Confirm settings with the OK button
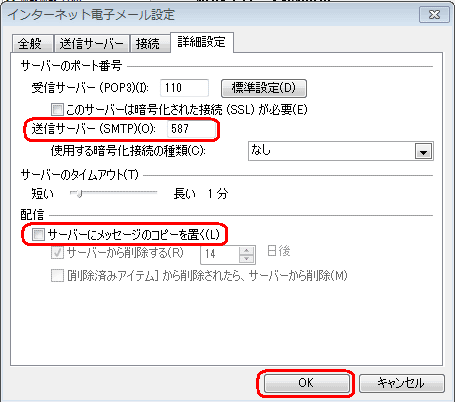The height and width of the screenshot is (402, 455). pyautogui.click(x=306, y=383)
